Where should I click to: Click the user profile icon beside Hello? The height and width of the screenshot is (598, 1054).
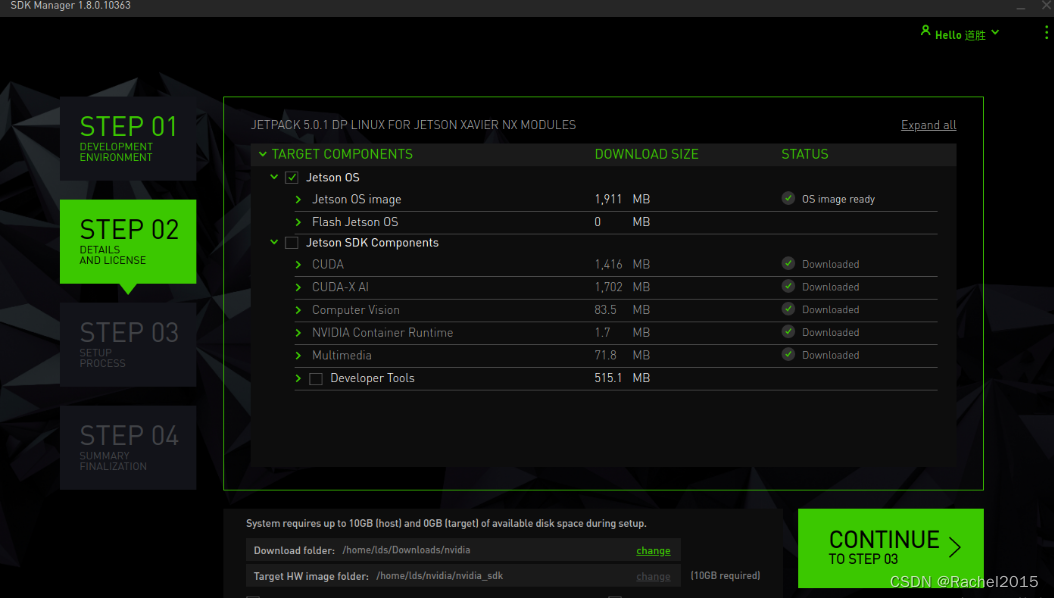pos(926,30)
